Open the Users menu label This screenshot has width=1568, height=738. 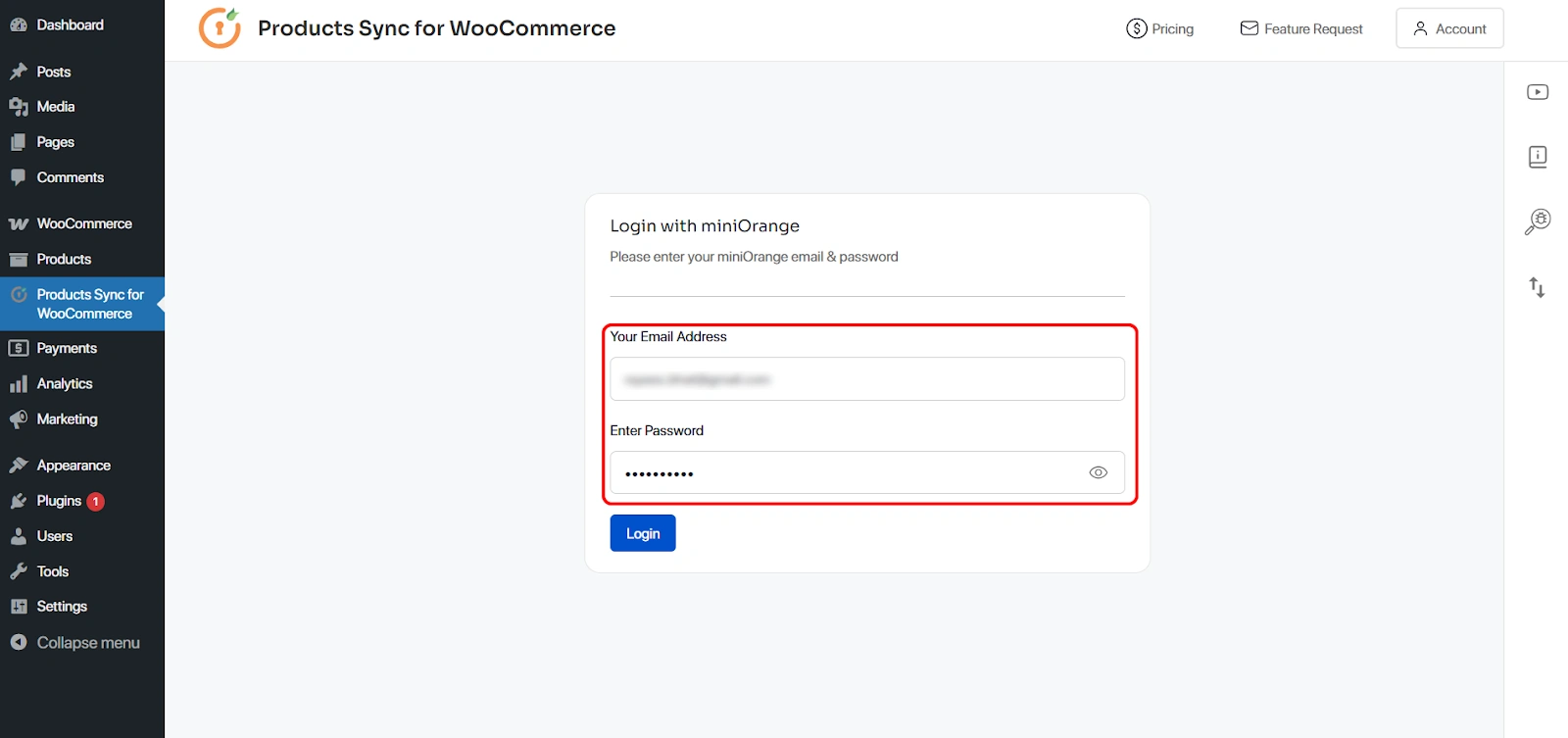(x=55, y=536)
